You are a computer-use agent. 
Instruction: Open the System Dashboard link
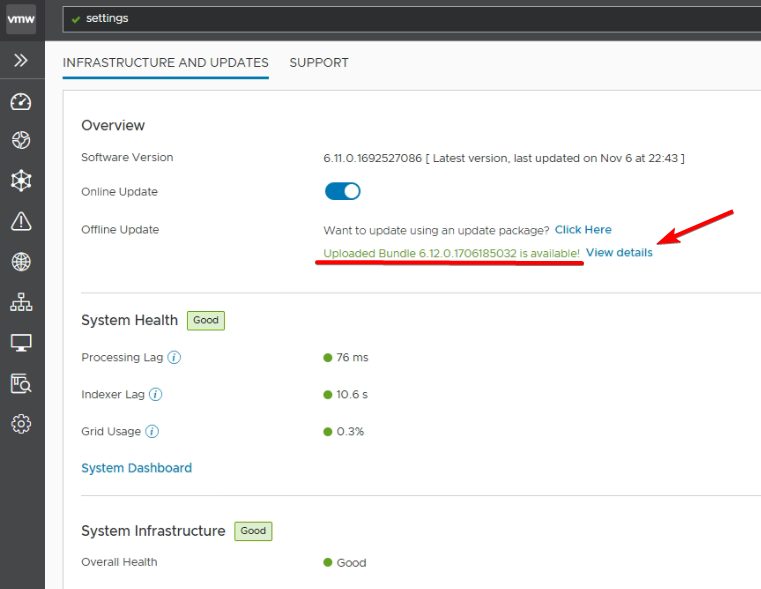pyautogui.click(x=136, y=468)
